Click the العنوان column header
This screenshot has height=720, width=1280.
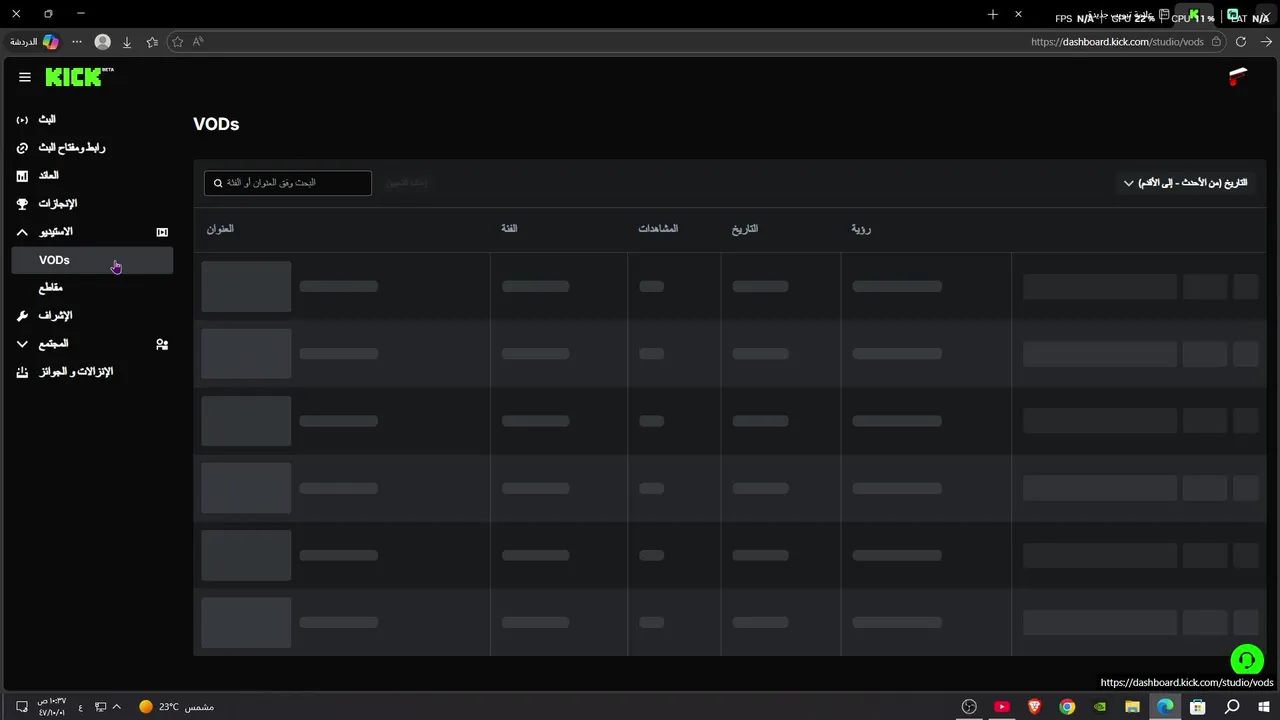pos(220,229)
